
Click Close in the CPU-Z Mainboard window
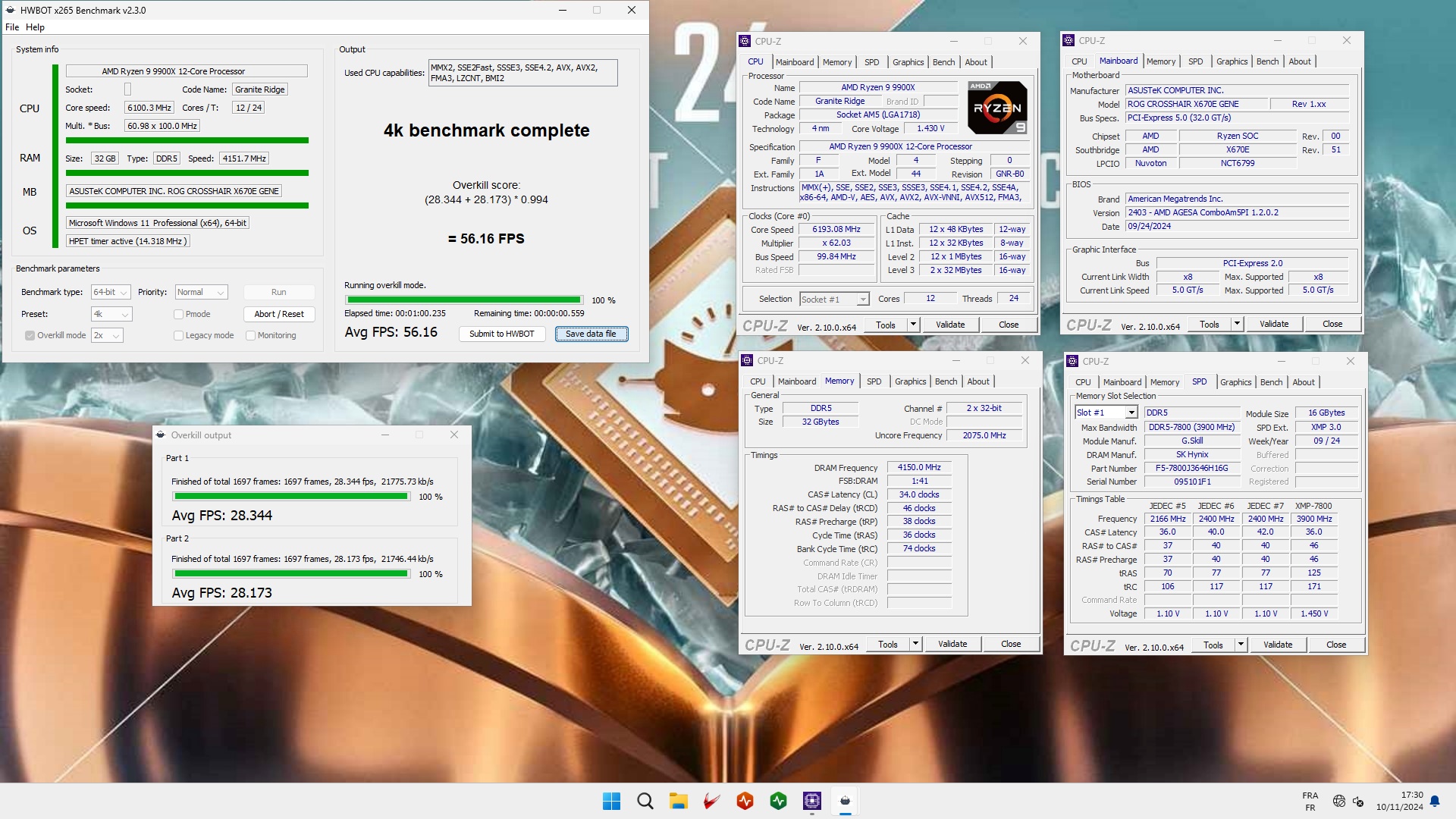[x=1332, y=324]
